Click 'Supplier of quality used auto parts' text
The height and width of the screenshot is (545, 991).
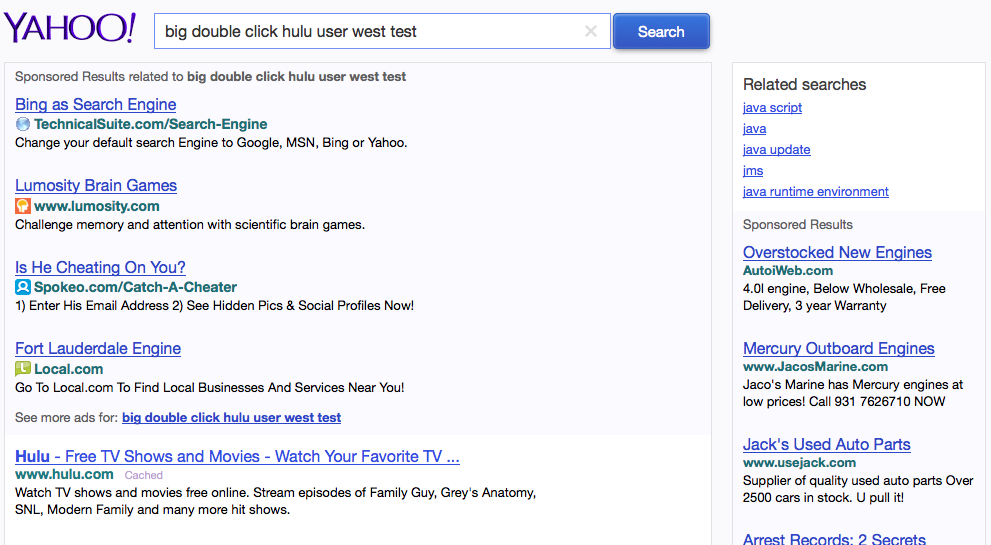tap(858, 489)
